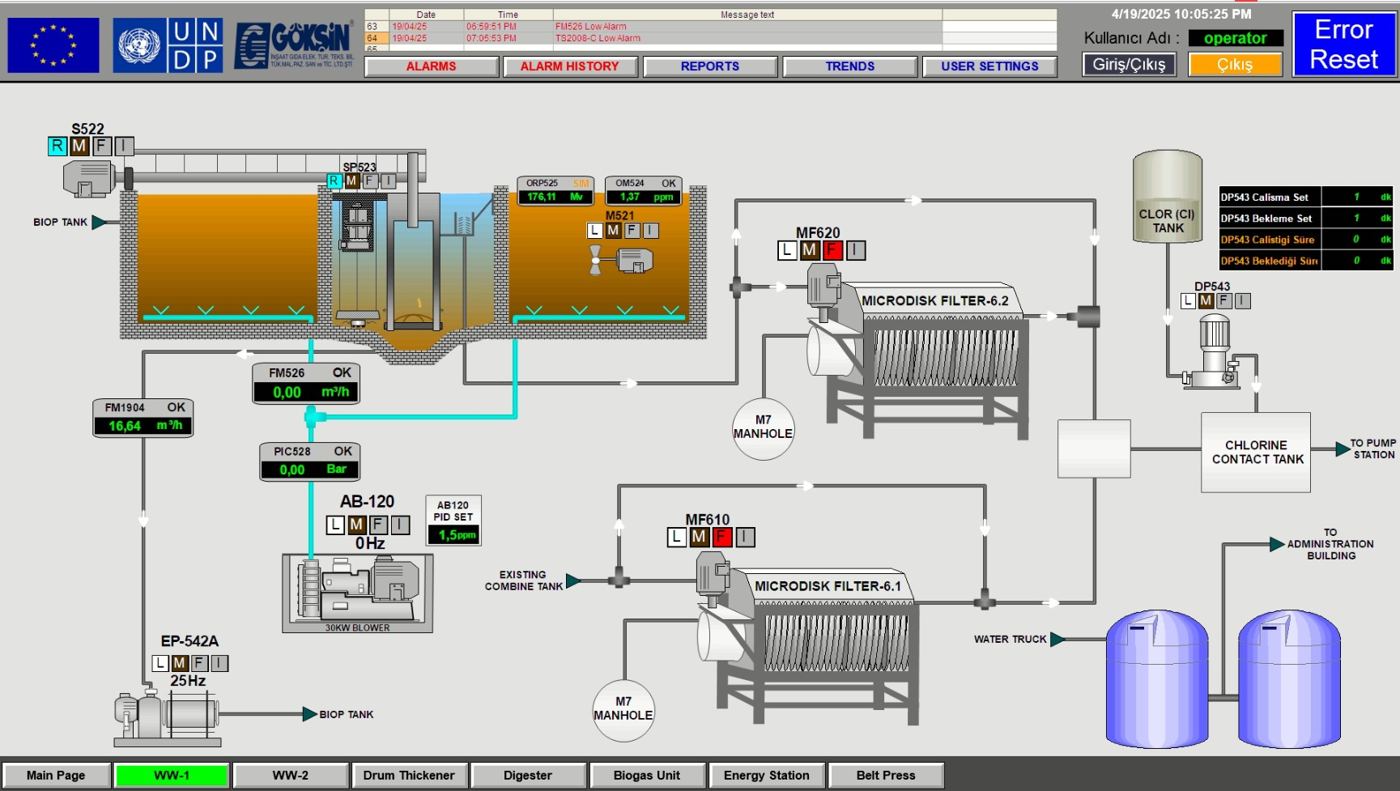Click the EP-542A pump graphic
This screenshot has width=1400, height=791.
tap(167, 716)
